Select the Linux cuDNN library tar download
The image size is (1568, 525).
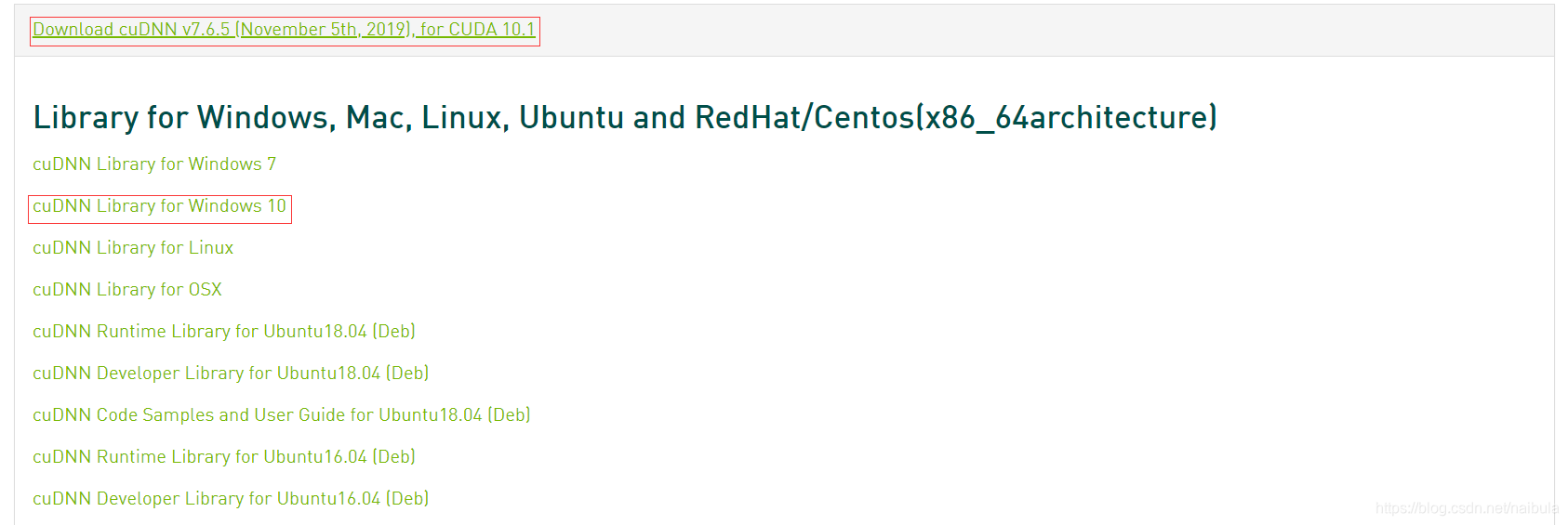tap(133, 248)
